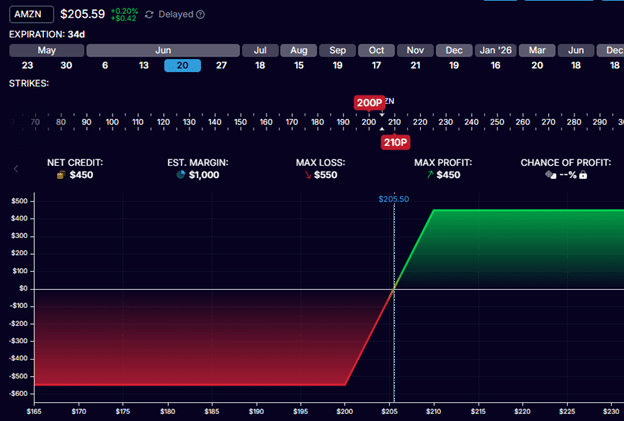The width and height of the screenshot is (624, 421).
Task: Click the Chance of Profit lock icon
Action: pyautogui.click(x=582, y=175)
